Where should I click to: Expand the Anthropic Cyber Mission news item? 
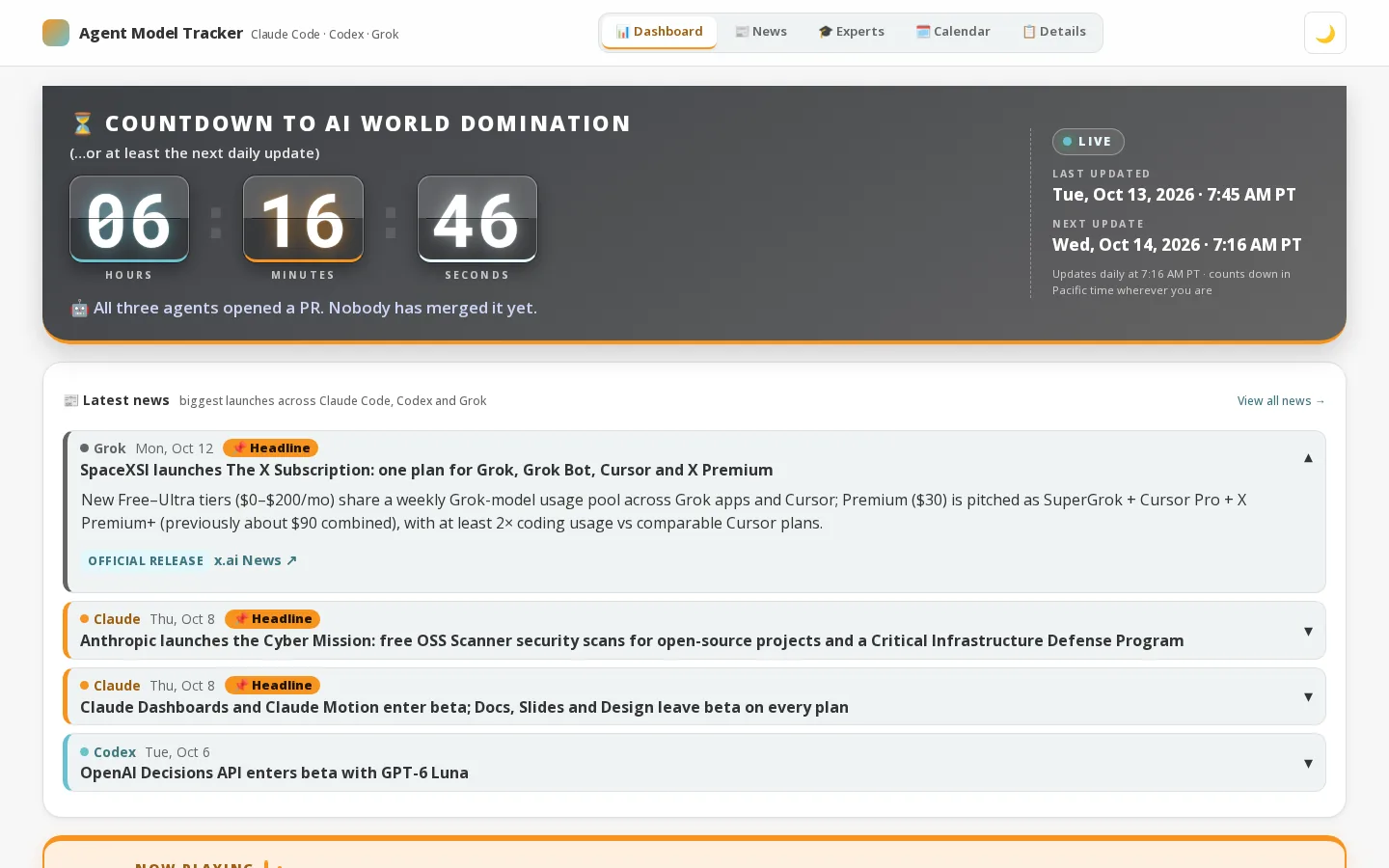click(x=1308, y=631)
